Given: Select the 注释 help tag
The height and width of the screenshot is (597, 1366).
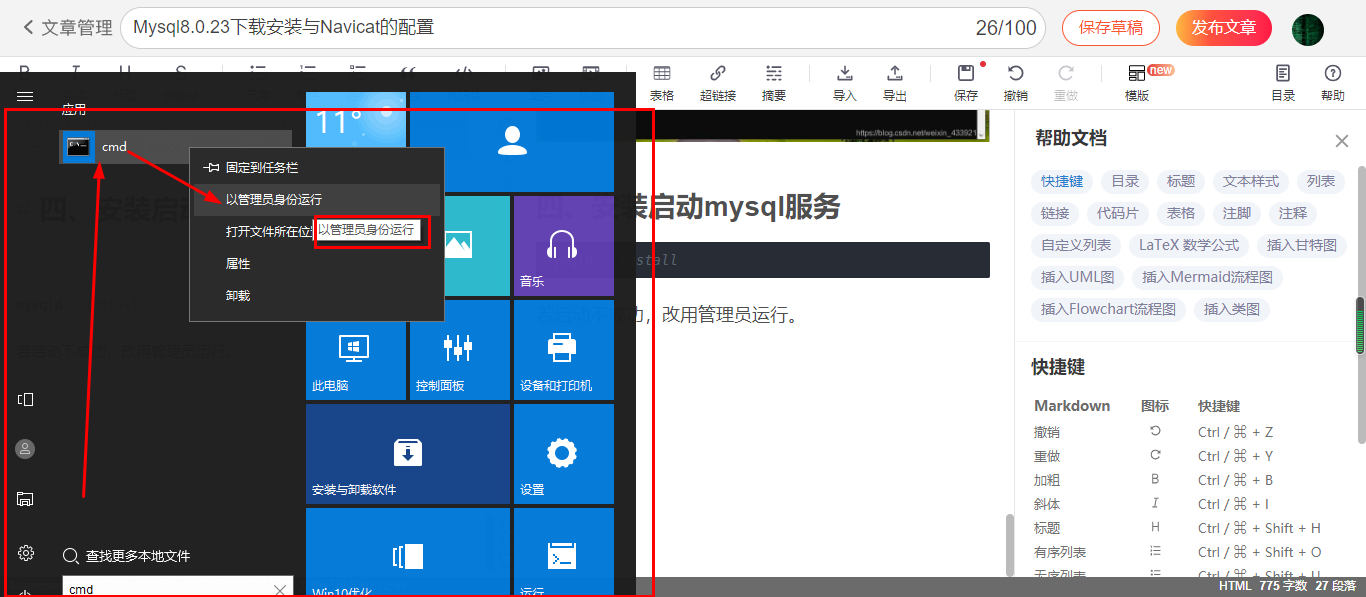Looking at the screenshot, I should point(1293,213).
